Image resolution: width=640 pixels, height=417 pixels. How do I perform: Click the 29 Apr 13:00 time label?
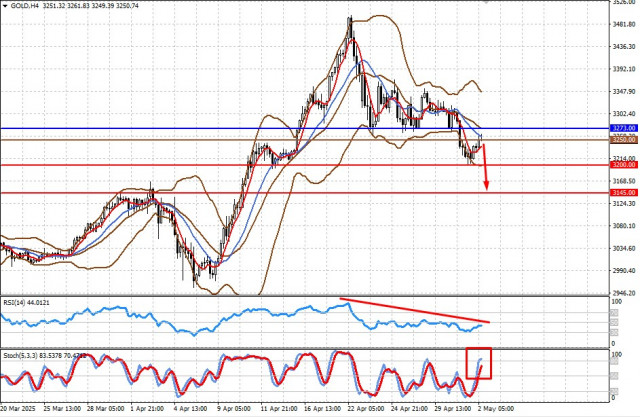point(453,408)
